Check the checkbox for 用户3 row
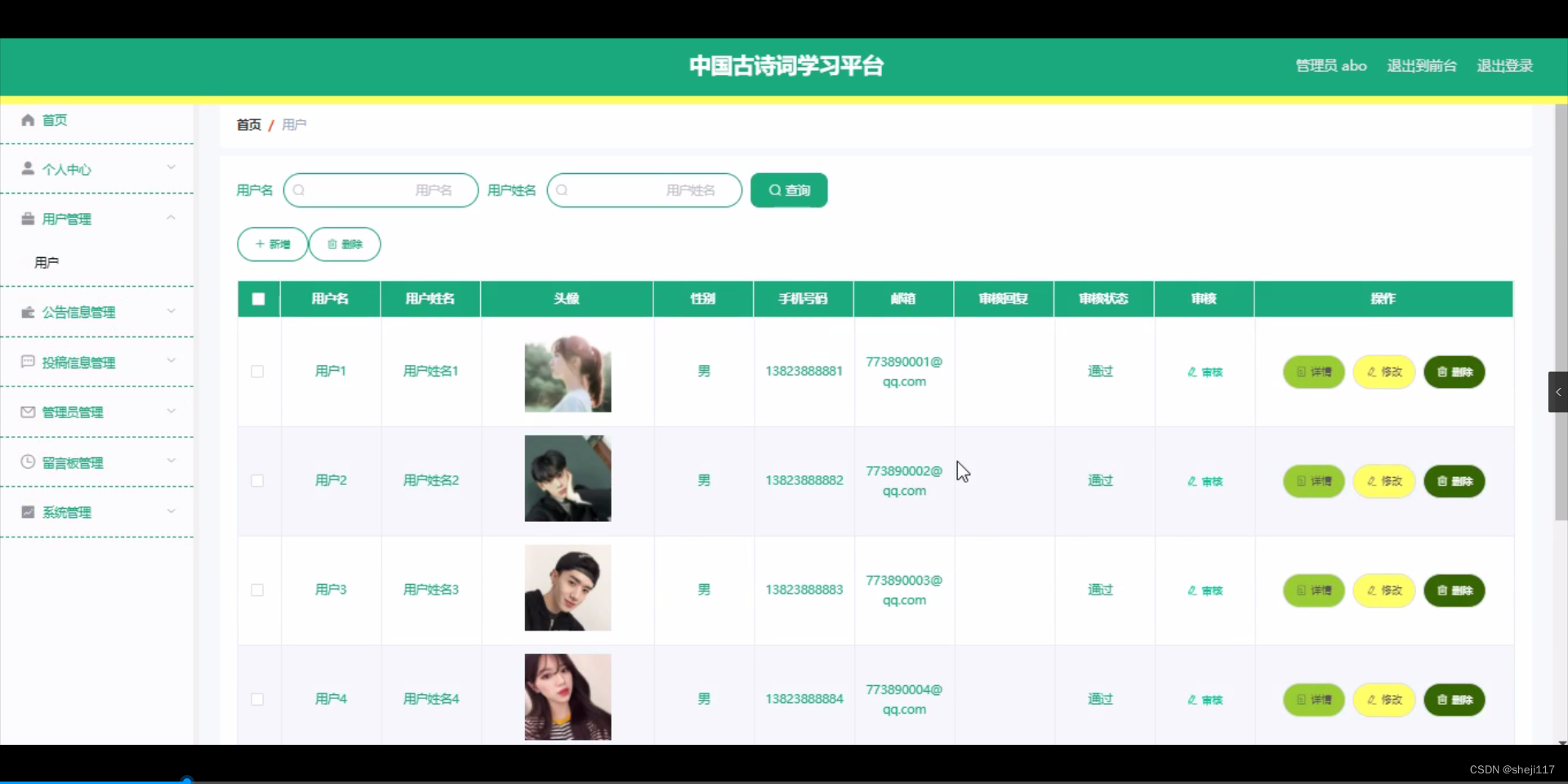Screen dimensions: 1568x784 click(x=257, y=590)
